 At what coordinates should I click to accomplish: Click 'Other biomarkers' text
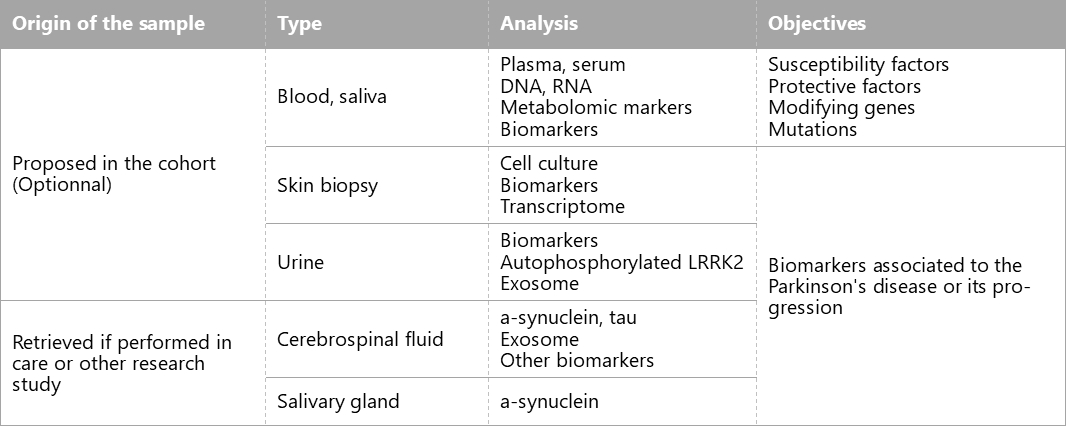577,360
